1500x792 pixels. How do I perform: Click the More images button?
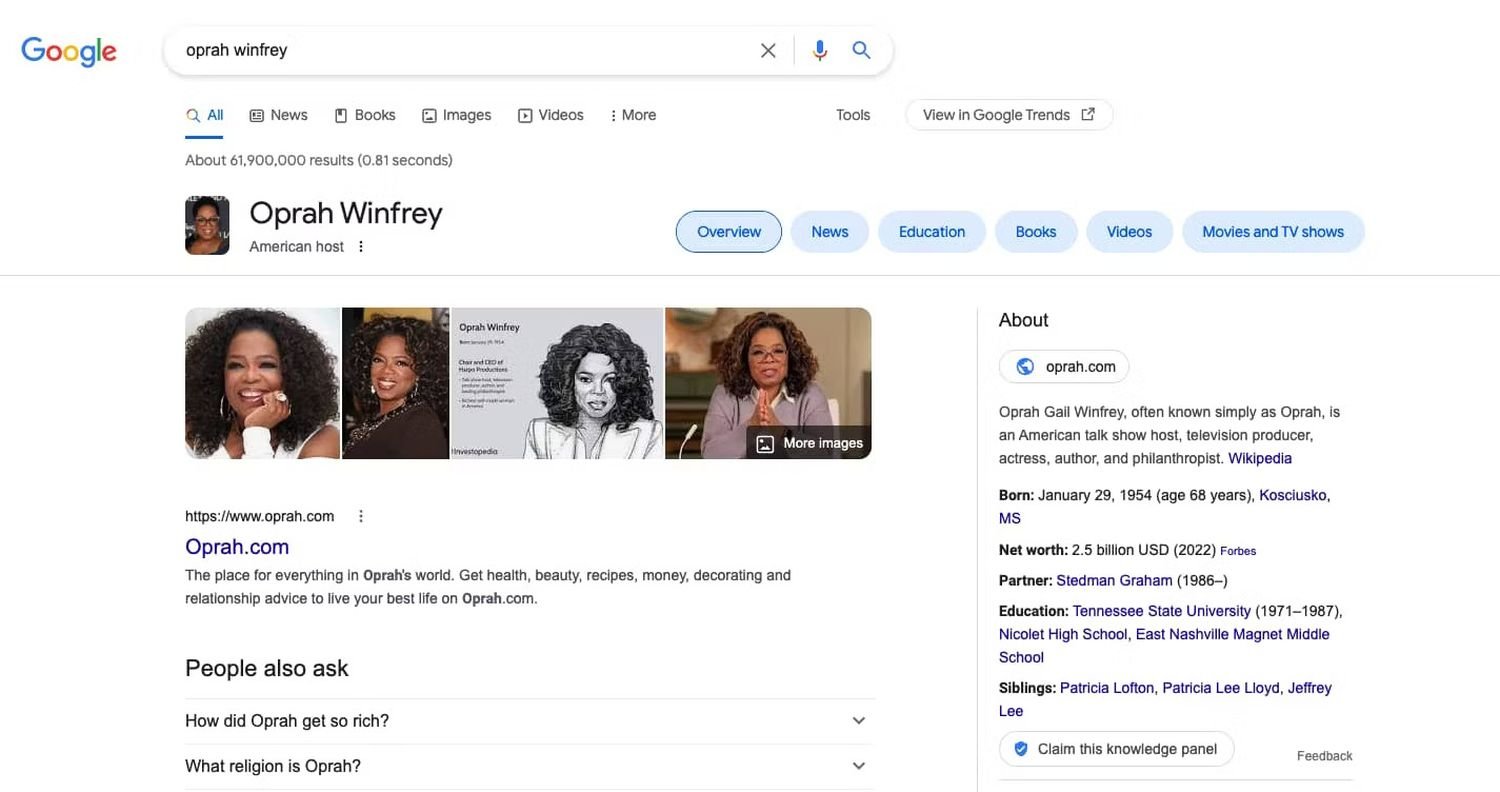pyautogui.click(x=809, y=443)
